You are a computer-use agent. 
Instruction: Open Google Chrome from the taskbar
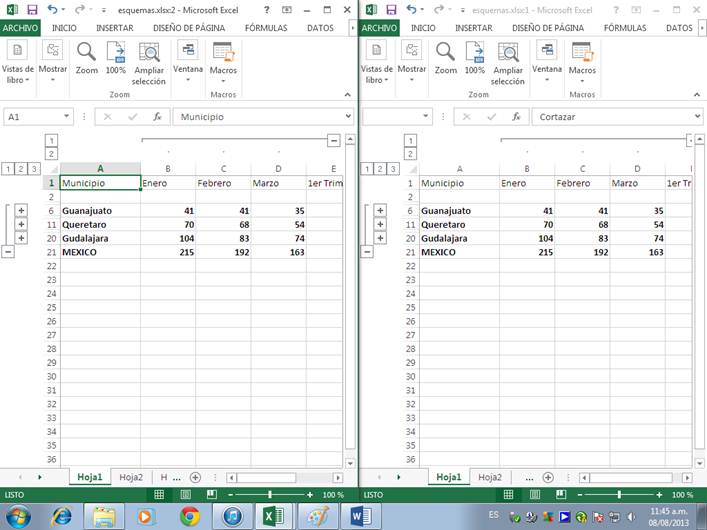coord(190,516)
